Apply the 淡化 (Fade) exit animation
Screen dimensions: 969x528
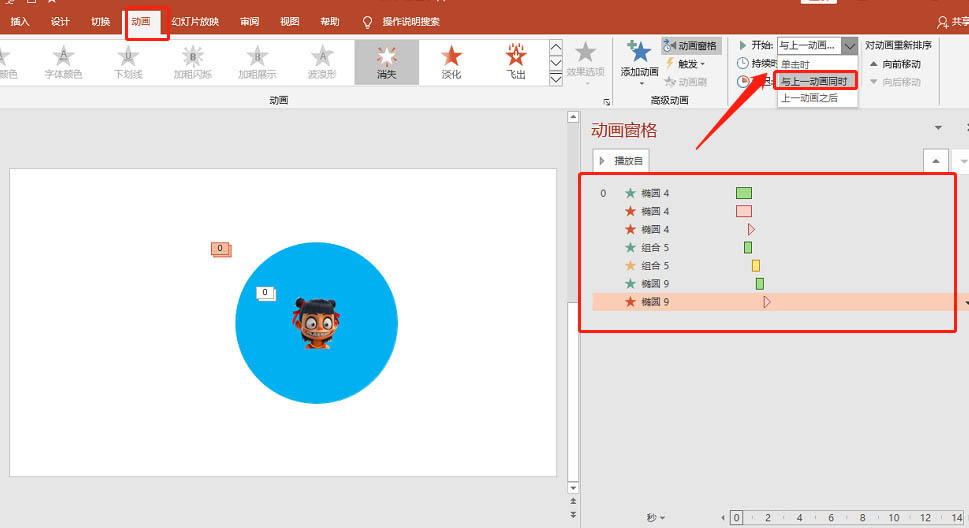pyautogui.click(x=451, y=62)
